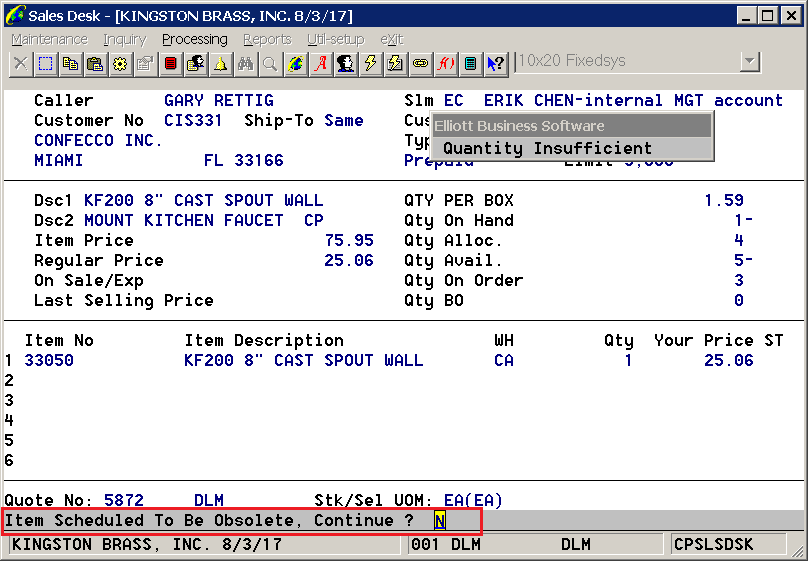Click the chain link icon
This screenshot has width=808, height=561.
click(420, 64)
